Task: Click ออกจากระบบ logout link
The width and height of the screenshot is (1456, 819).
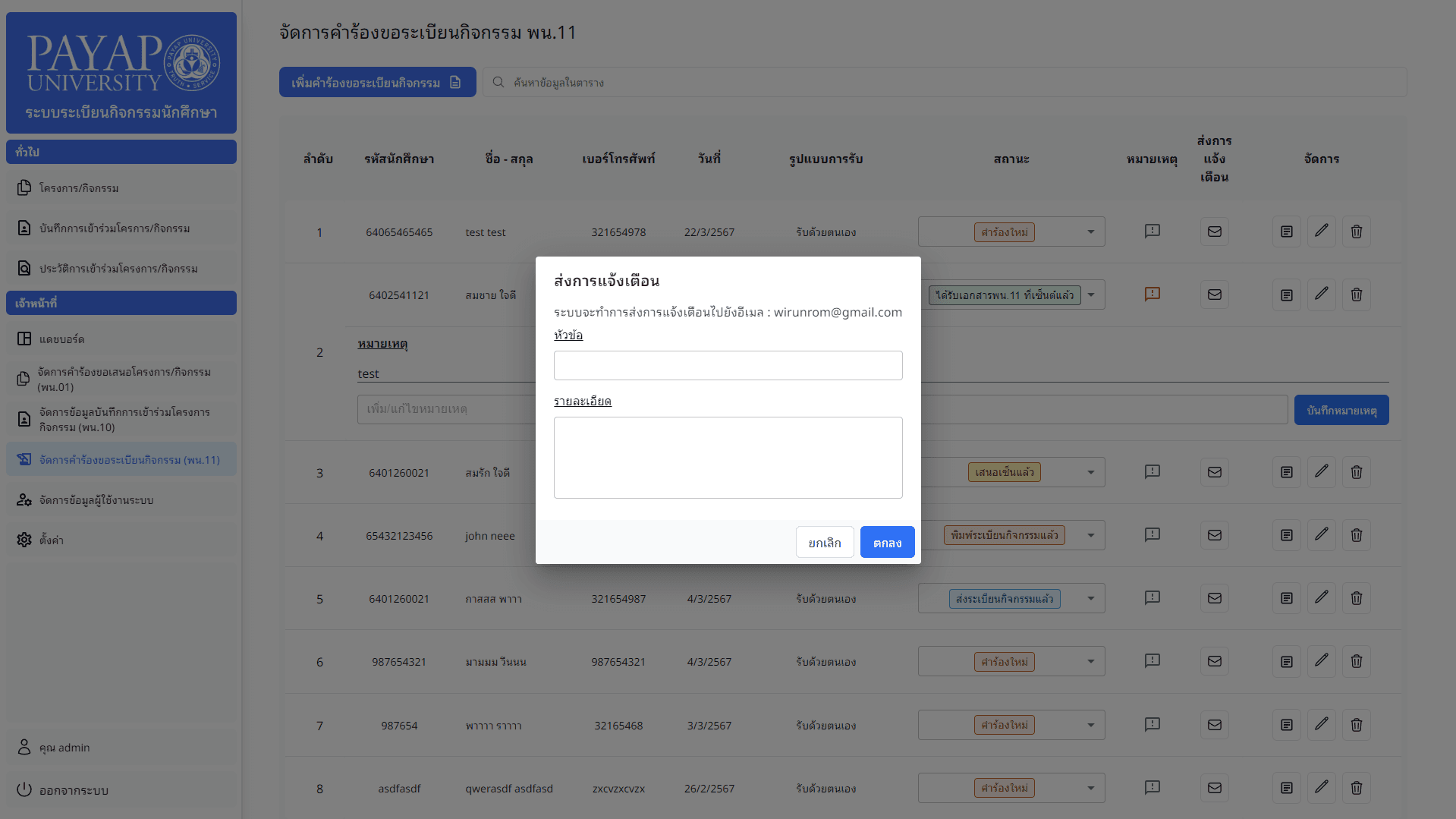Action: pyautogui.click(x=121, y=789)
